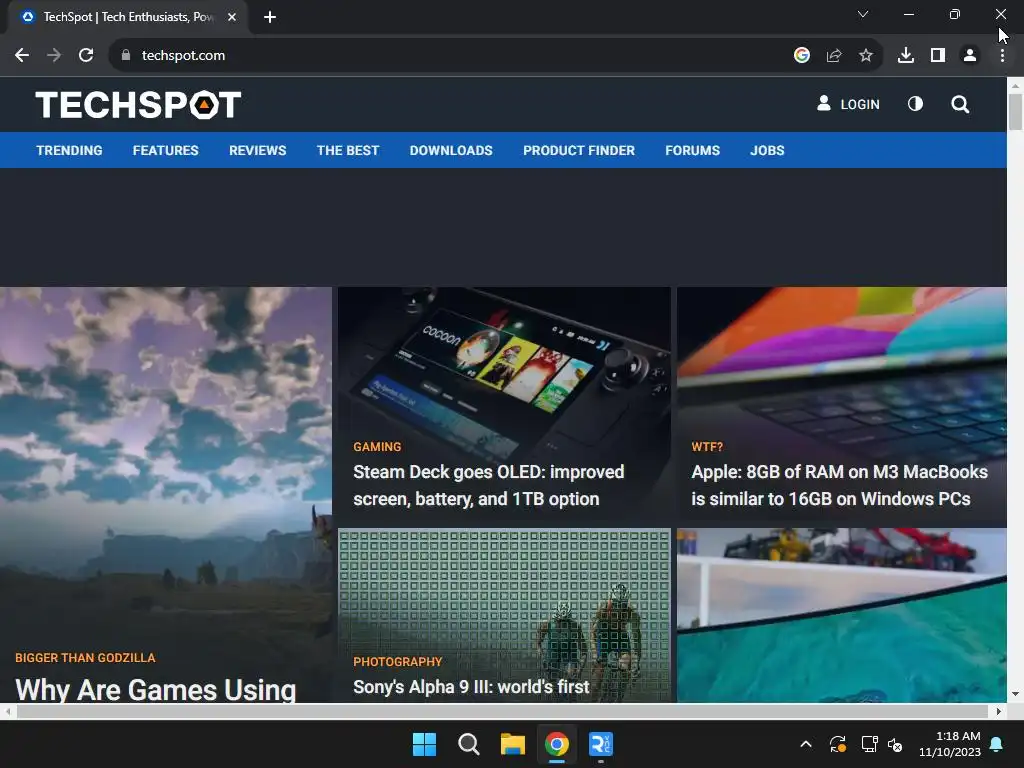Open the display/network tray icon
Screen dimensions: 1024x768
tap(869, 744)
